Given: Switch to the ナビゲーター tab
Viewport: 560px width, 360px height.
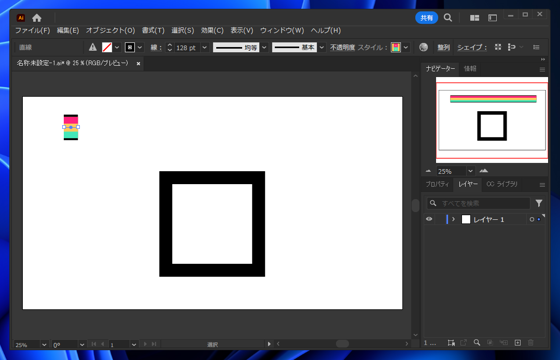Looking at the screenshot, I should (x=440, y=69).
